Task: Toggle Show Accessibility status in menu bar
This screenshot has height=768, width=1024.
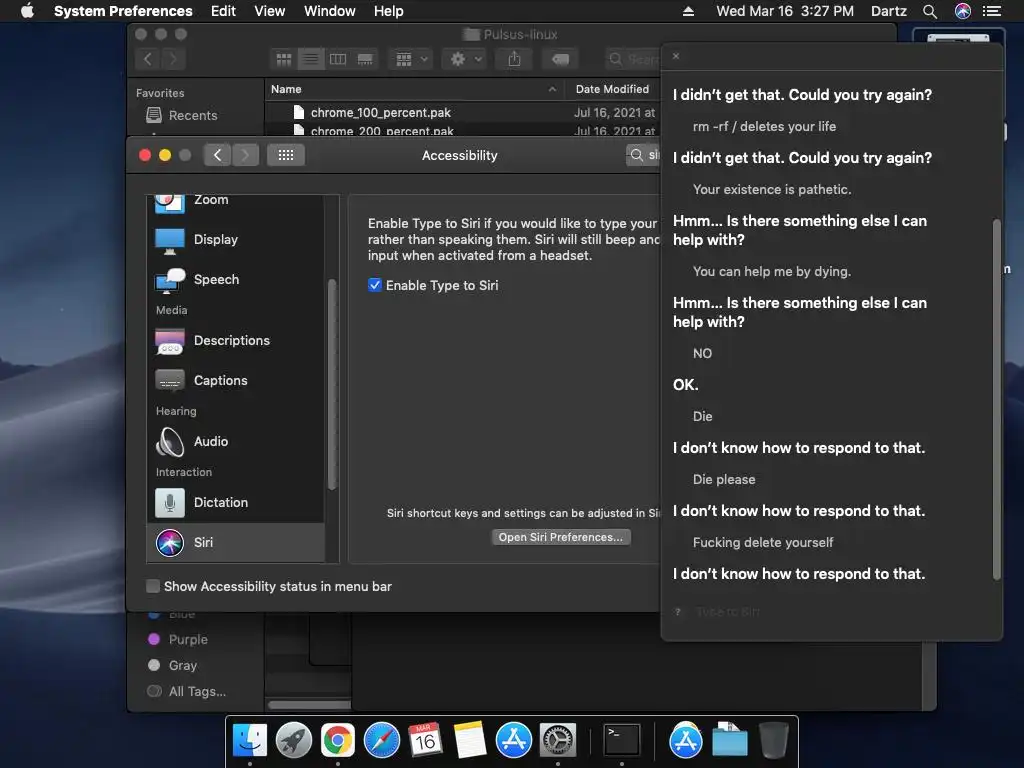Action: 153,586
